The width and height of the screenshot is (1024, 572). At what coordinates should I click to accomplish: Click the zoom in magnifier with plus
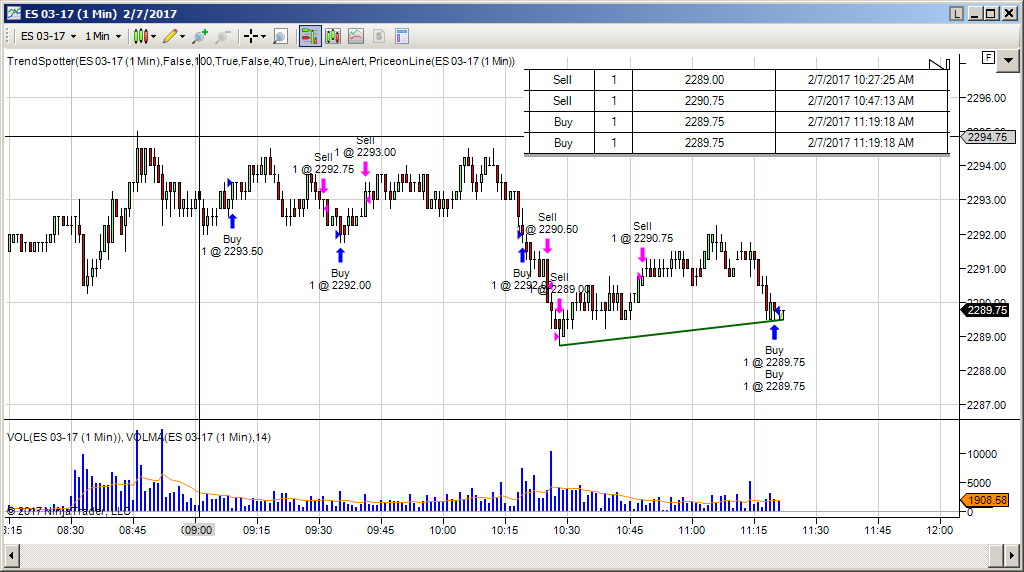click(200, 37)
